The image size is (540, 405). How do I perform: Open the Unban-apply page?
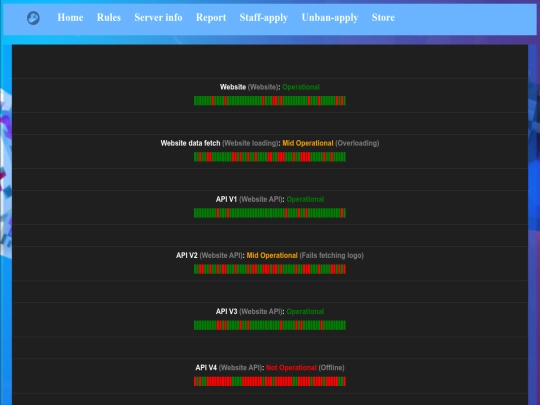point(330,18)
